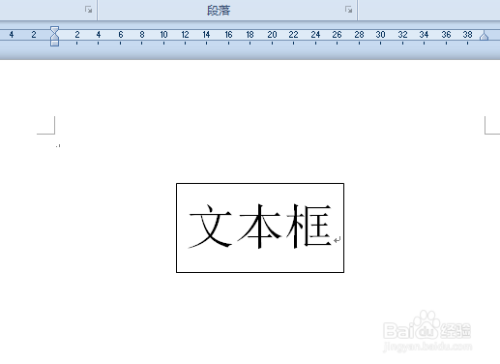Click the paragraph mark below the top-left margin corner
Screen dimensions: 500x364
tap(58, 145)
